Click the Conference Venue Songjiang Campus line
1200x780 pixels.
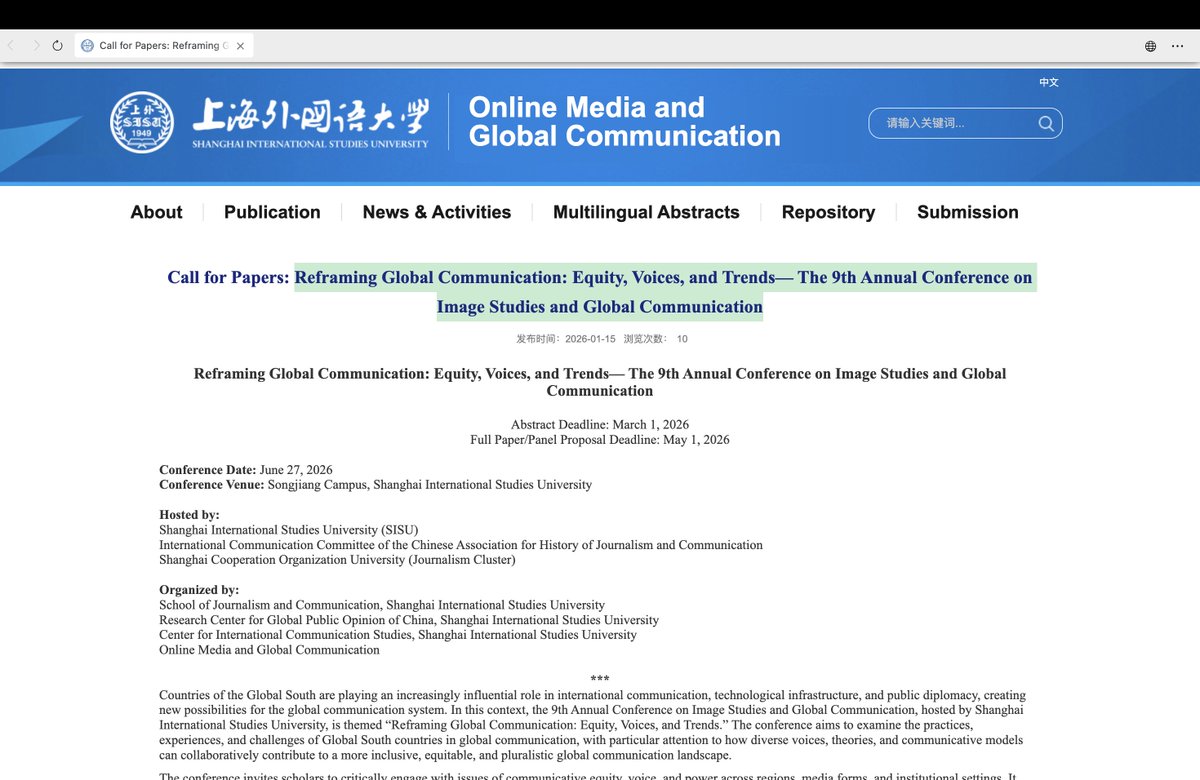pos(375,485)
